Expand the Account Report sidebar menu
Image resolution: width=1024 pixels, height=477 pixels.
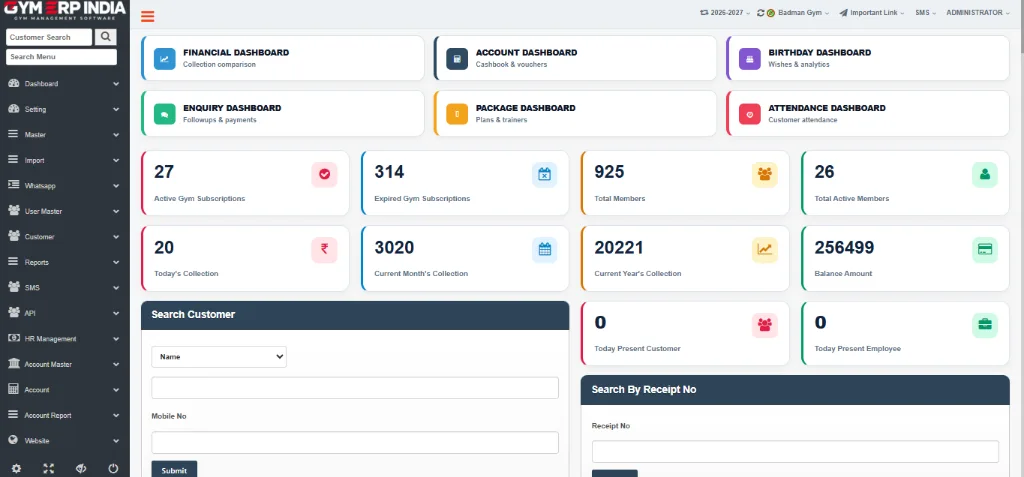click(65, 415)
